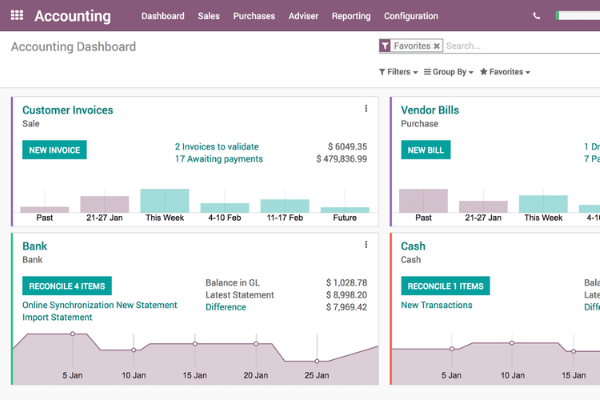Viewport: 600px width, 400px height.
Task: Expand the Group By dropdown
Action: (x=449, y=72)
